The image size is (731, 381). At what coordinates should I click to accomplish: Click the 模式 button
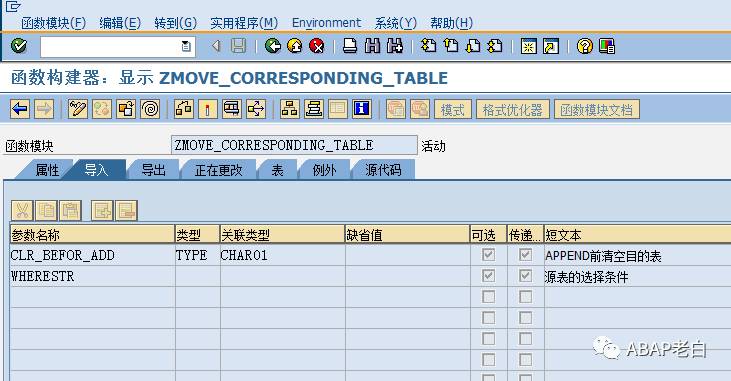coord(453,110)
